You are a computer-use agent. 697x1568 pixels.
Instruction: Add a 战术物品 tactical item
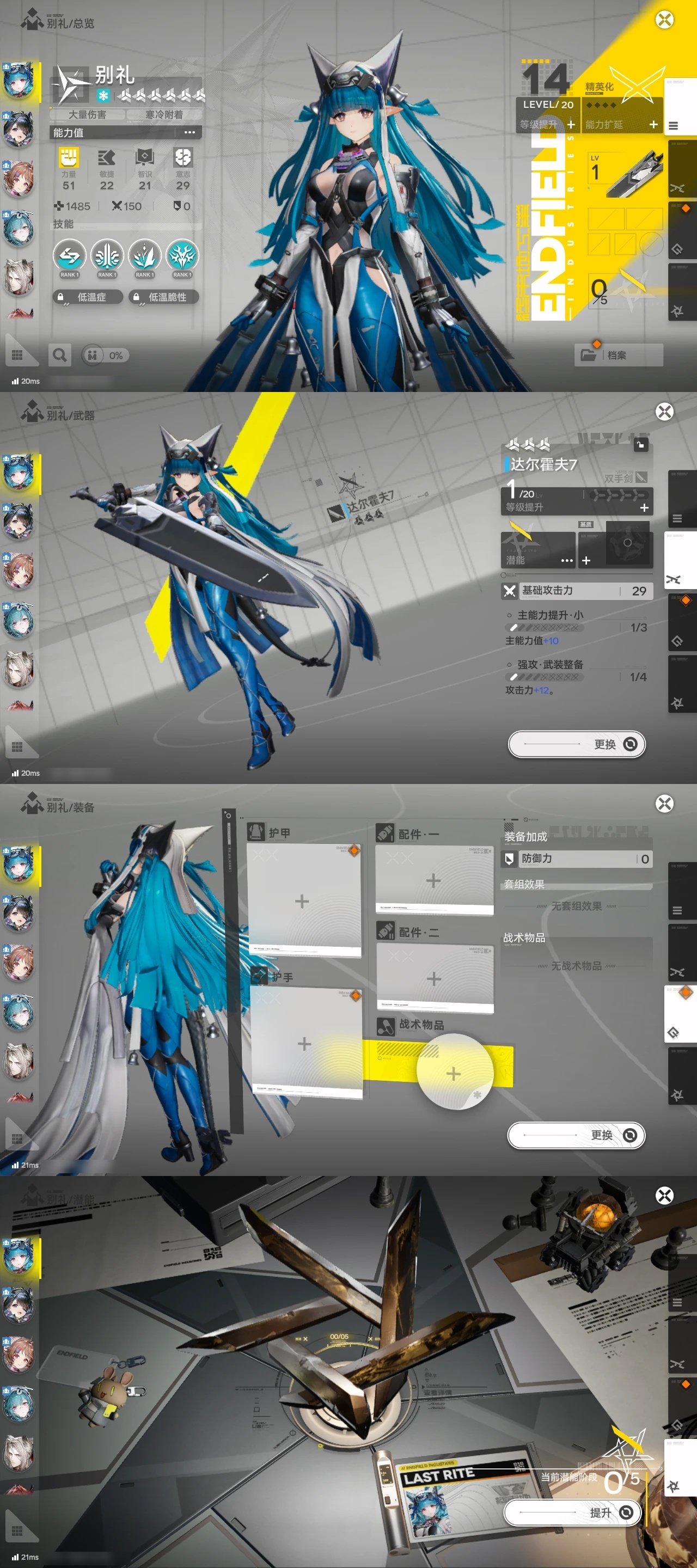pyautogui.click(x=454, y=1073)
